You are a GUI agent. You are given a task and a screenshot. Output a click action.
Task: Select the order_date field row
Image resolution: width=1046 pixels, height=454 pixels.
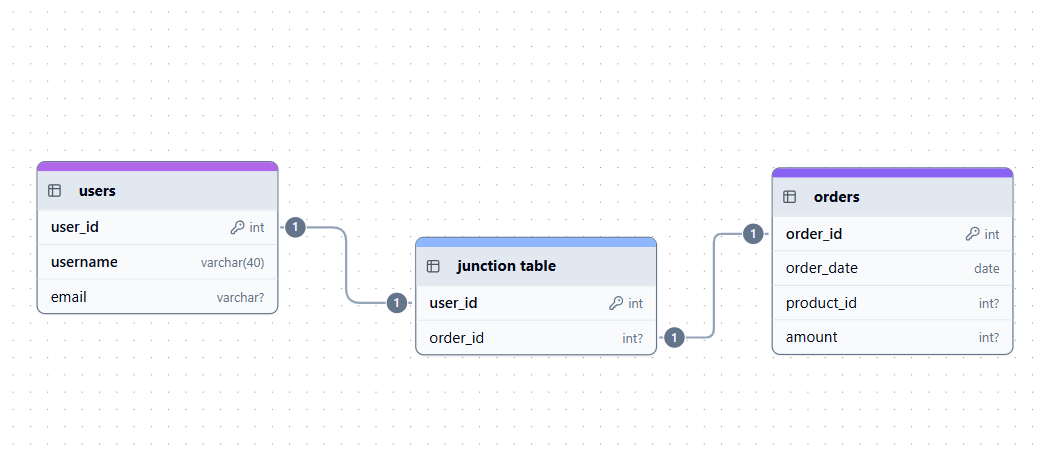coord(892,268)
